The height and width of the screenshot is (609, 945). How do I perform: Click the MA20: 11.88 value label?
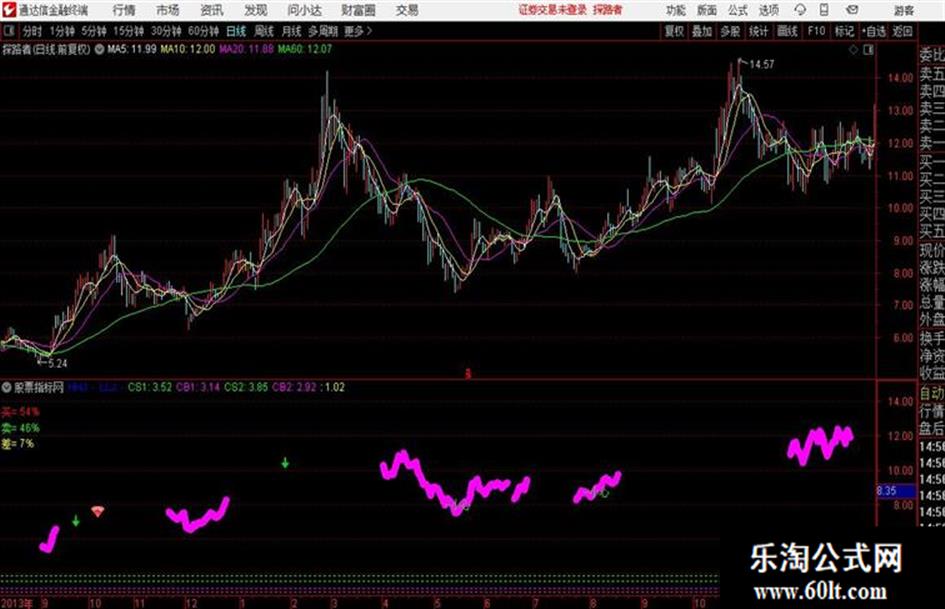(246, 49)
